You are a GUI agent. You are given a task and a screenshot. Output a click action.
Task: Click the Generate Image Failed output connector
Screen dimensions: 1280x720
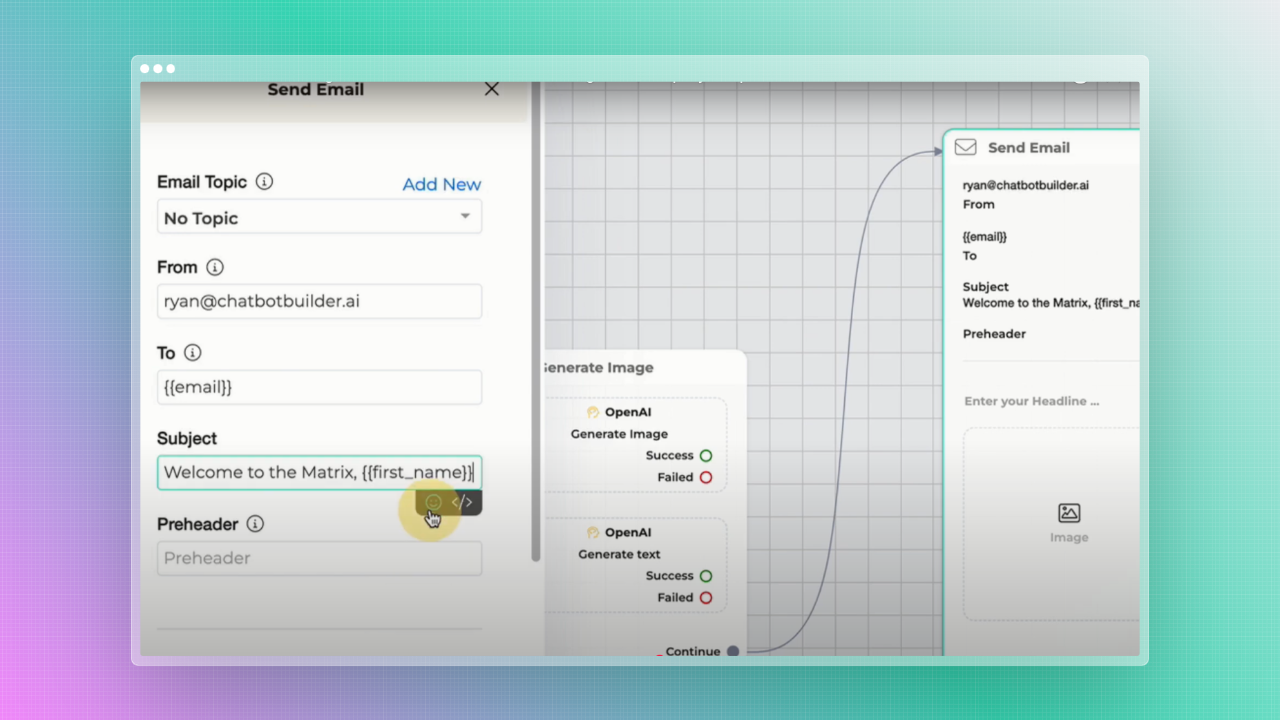(x=706, y=478)
